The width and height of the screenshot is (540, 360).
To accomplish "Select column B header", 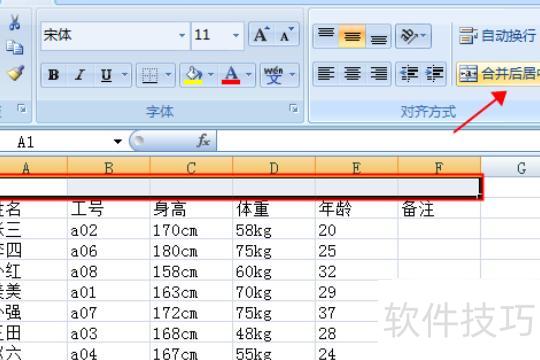I will point(109,167).
